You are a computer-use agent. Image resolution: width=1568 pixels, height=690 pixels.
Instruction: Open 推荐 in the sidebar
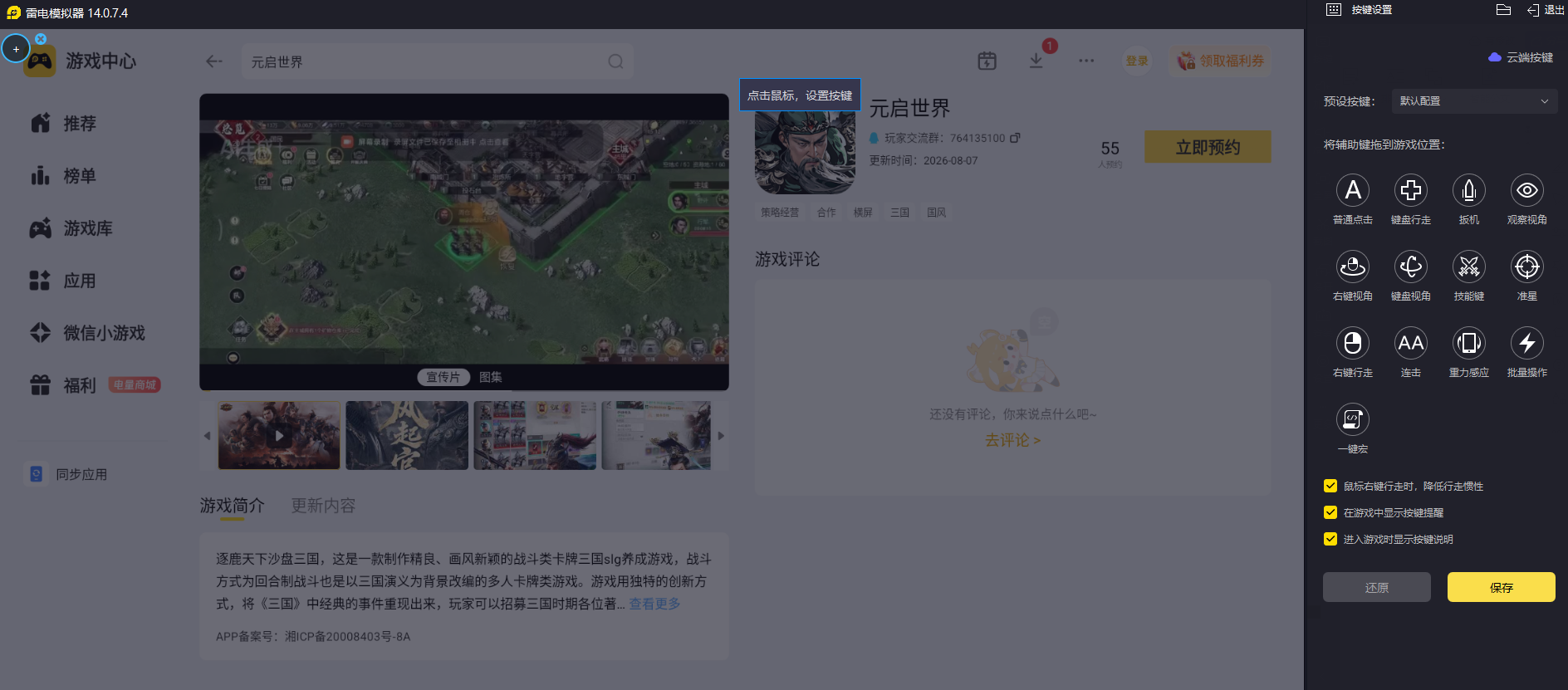coord(64,124)
